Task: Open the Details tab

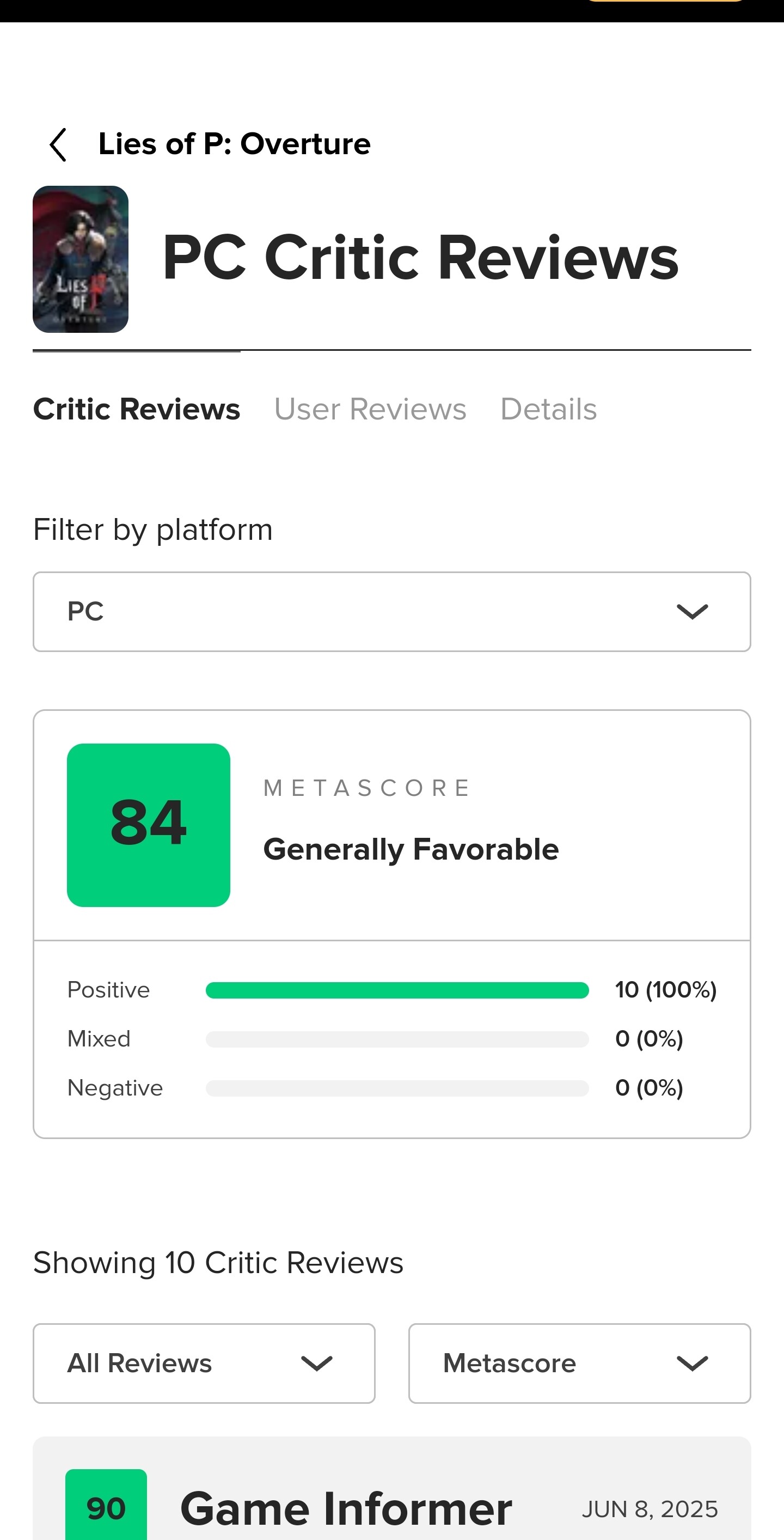Action: click(548, 410)
